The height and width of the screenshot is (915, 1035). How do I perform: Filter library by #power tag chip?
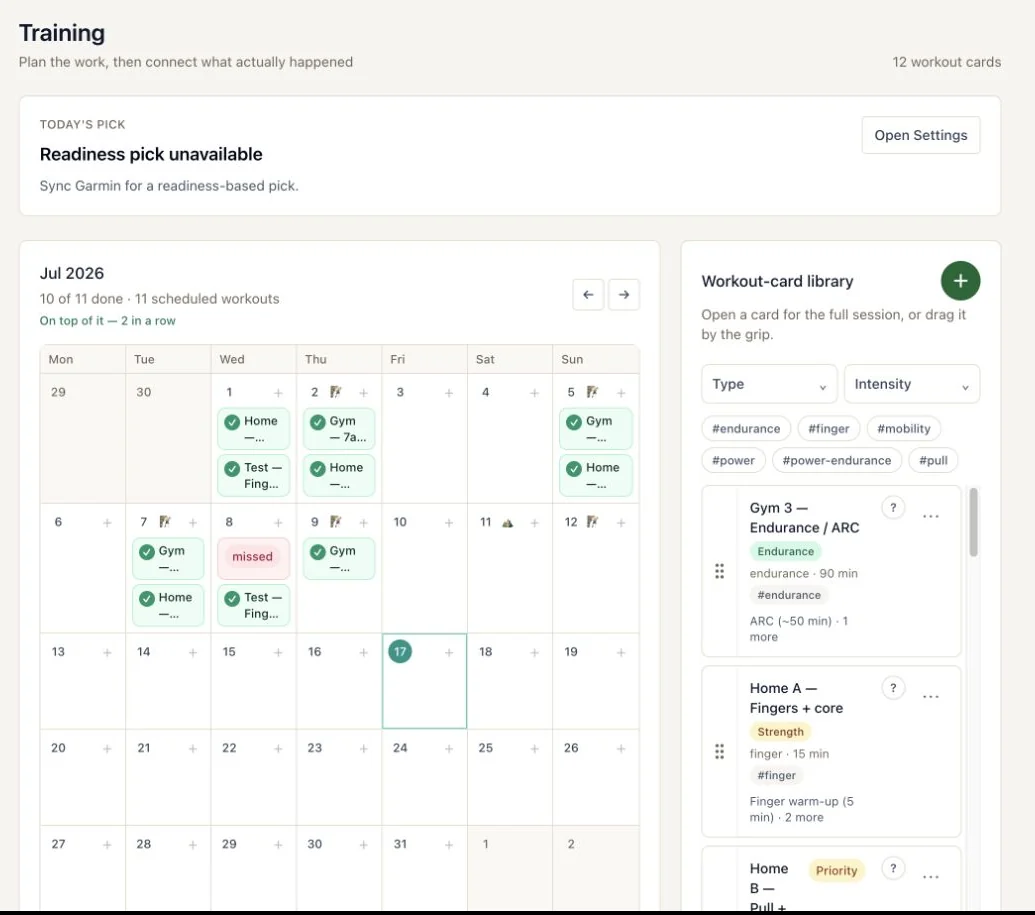pyautogui.click(x=733, y=460)
